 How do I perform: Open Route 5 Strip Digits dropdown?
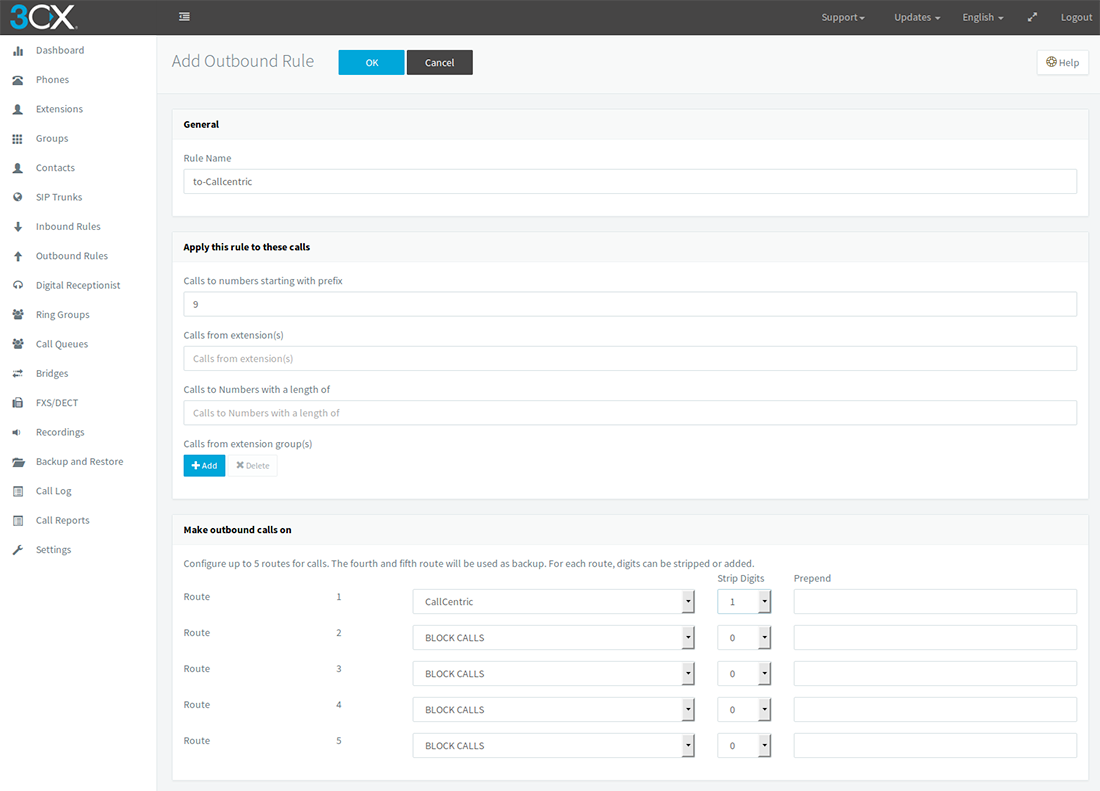click(744, 746)
